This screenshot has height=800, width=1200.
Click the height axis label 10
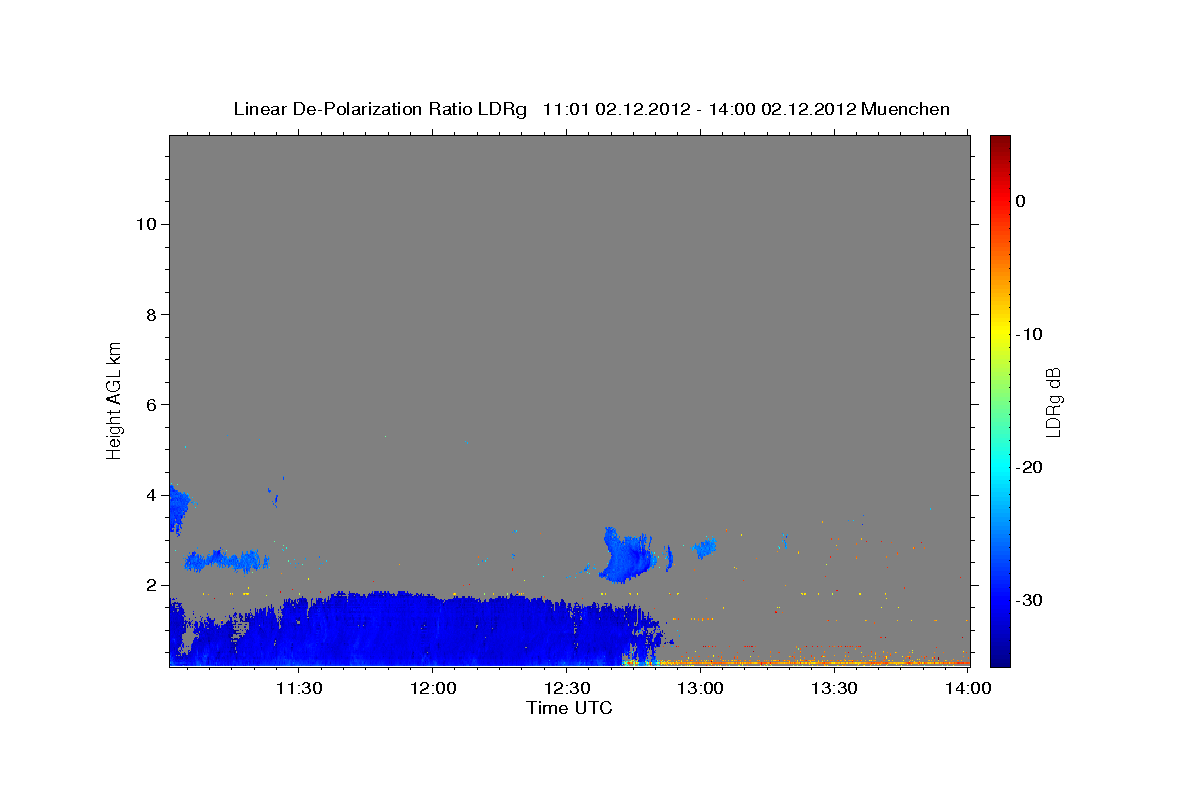click(145, 224)
